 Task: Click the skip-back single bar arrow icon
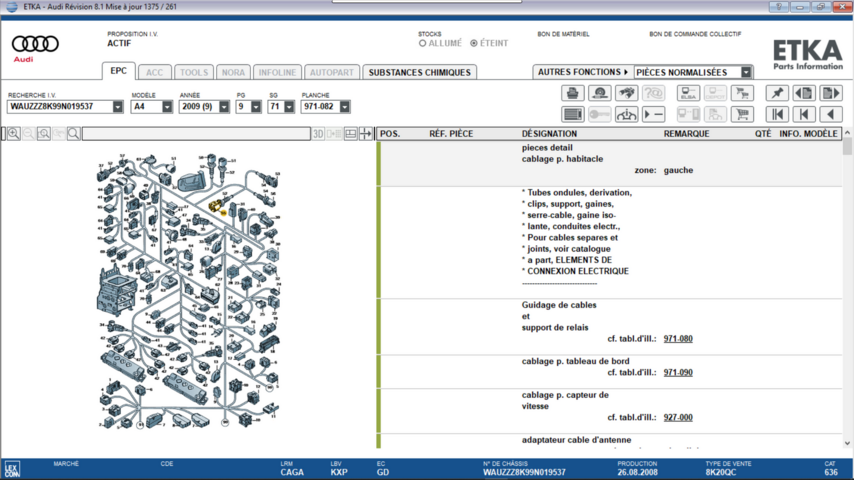pyautogui.click(x=804, y=114)
